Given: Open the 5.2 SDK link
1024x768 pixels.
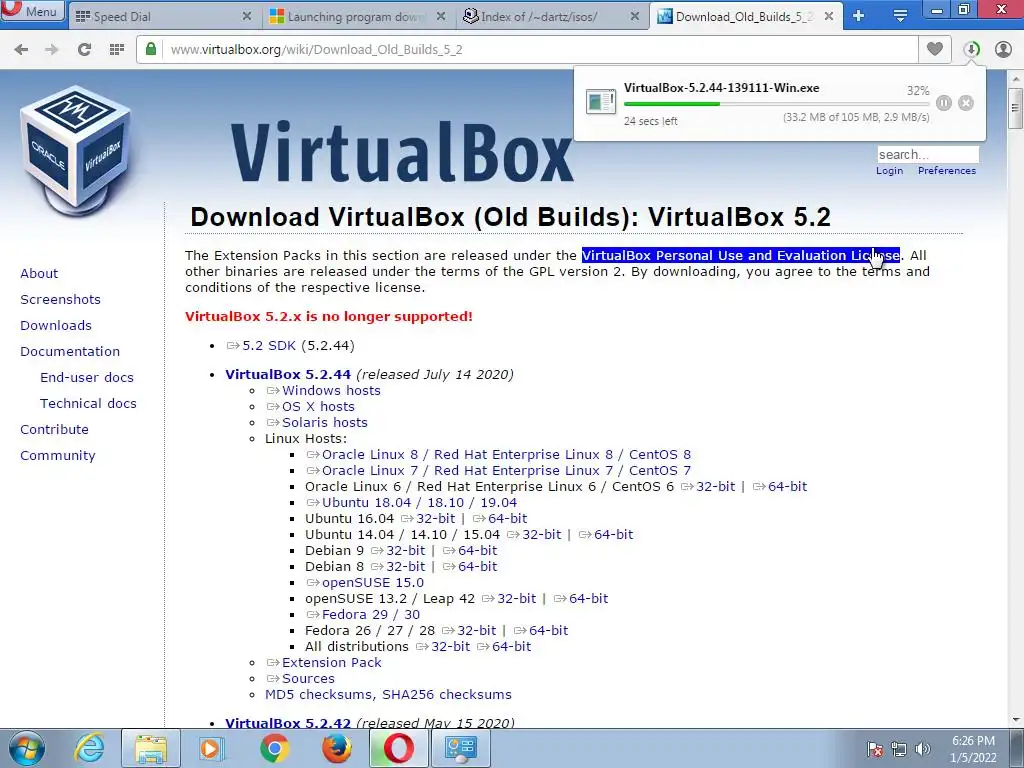Looking at the screenshot, I should coord(261,345).
